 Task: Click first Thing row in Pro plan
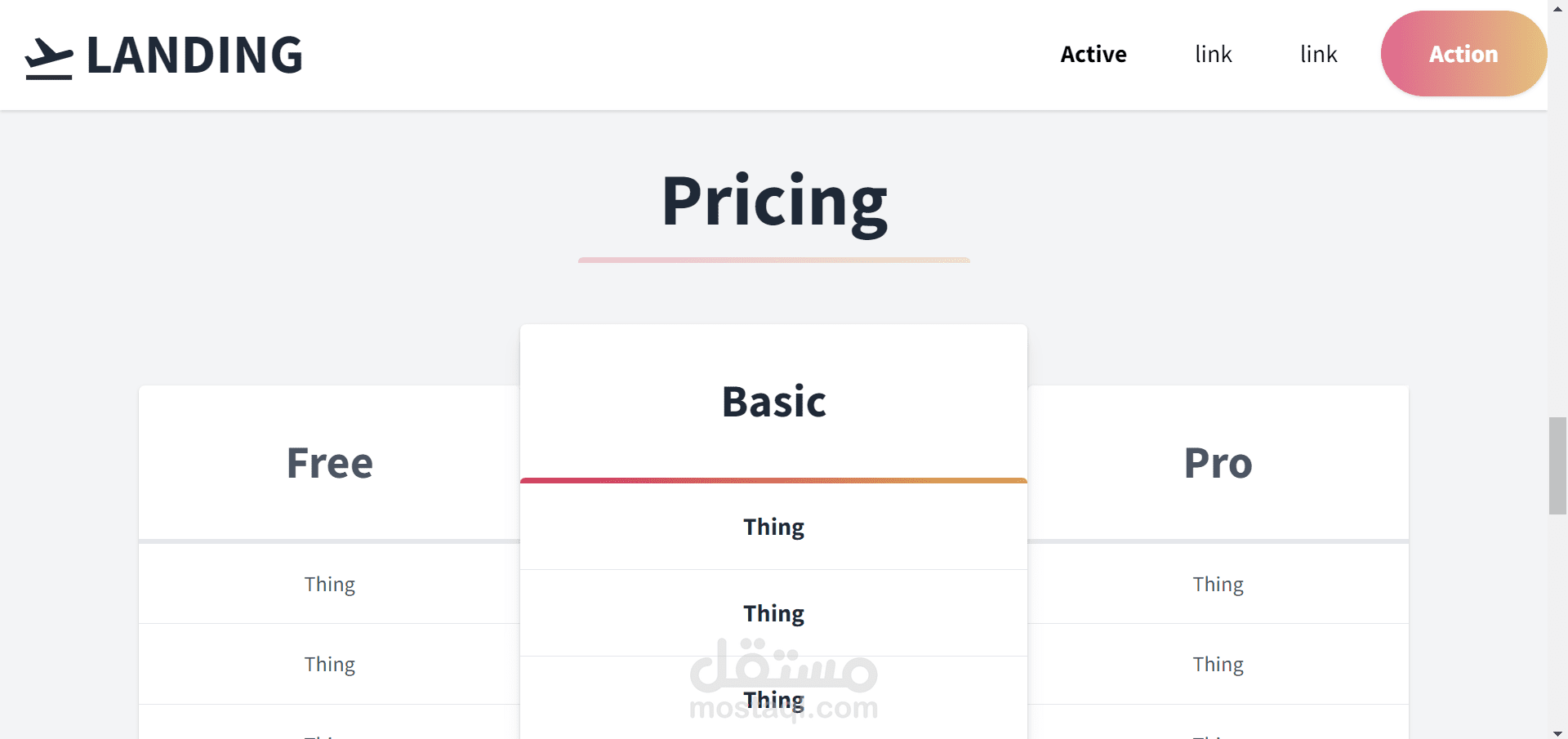click(1218, 584)
